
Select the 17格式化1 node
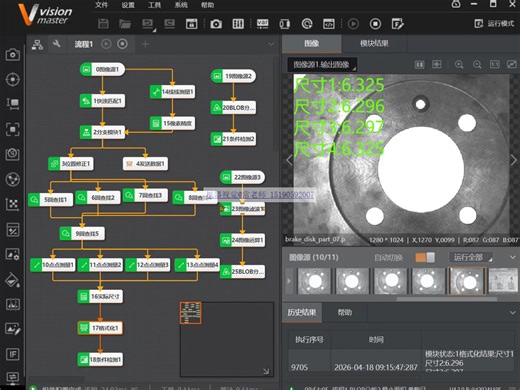pyautogui.click(x=100, y=328)
